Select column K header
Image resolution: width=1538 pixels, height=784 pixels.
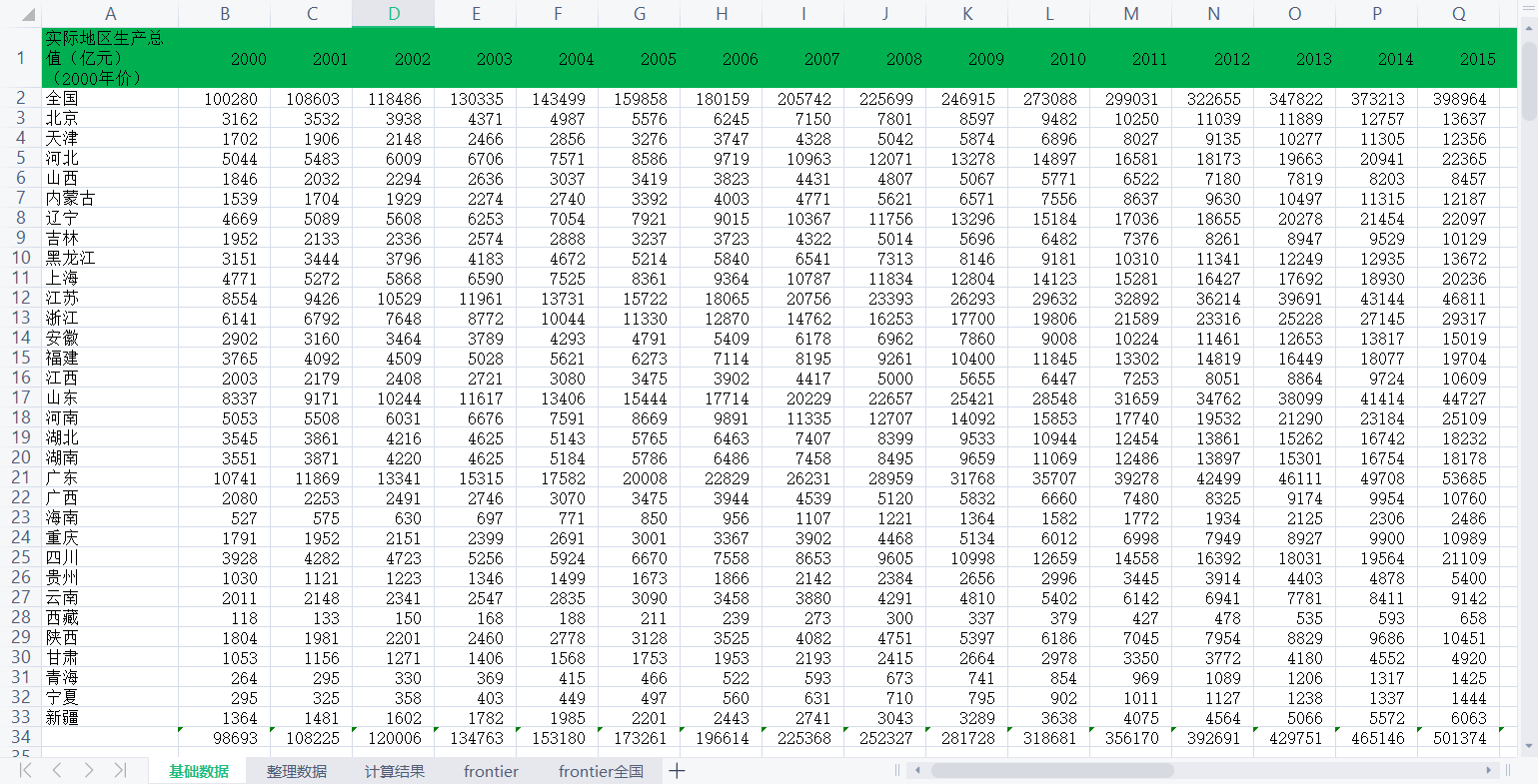tap(967, 13)
